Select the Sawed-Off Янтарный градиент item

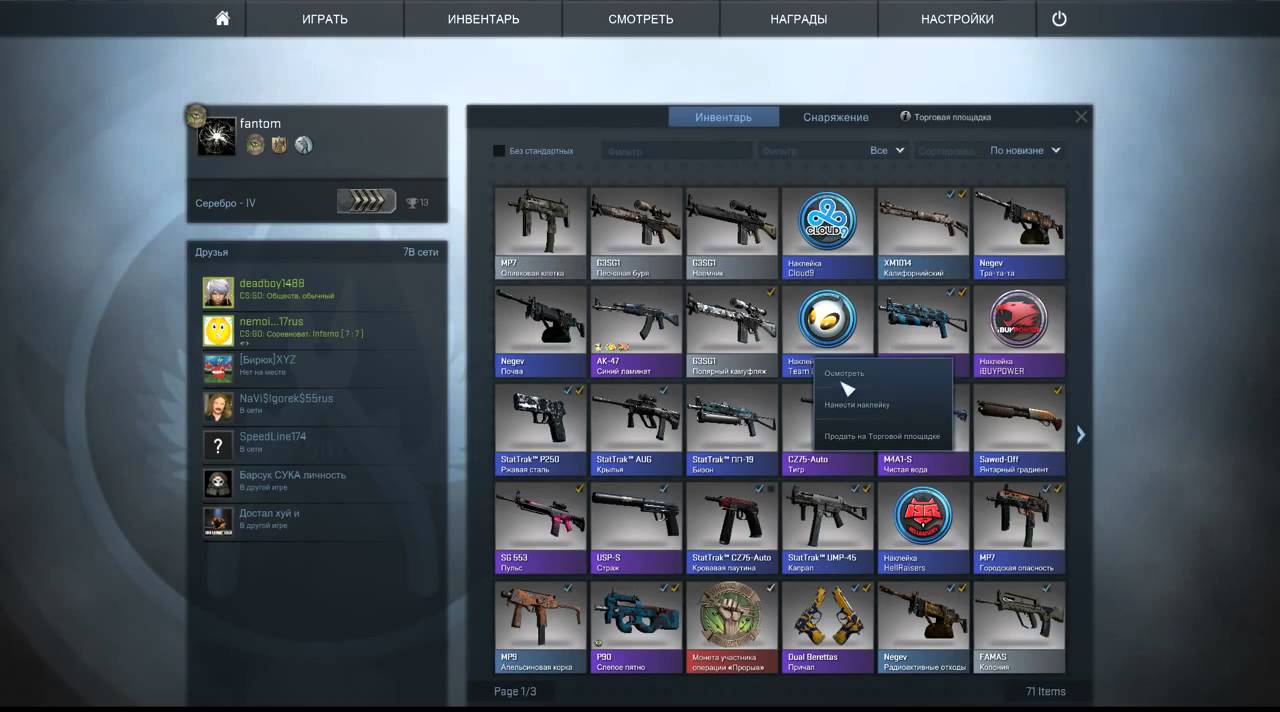click(x=1020, y=430)
